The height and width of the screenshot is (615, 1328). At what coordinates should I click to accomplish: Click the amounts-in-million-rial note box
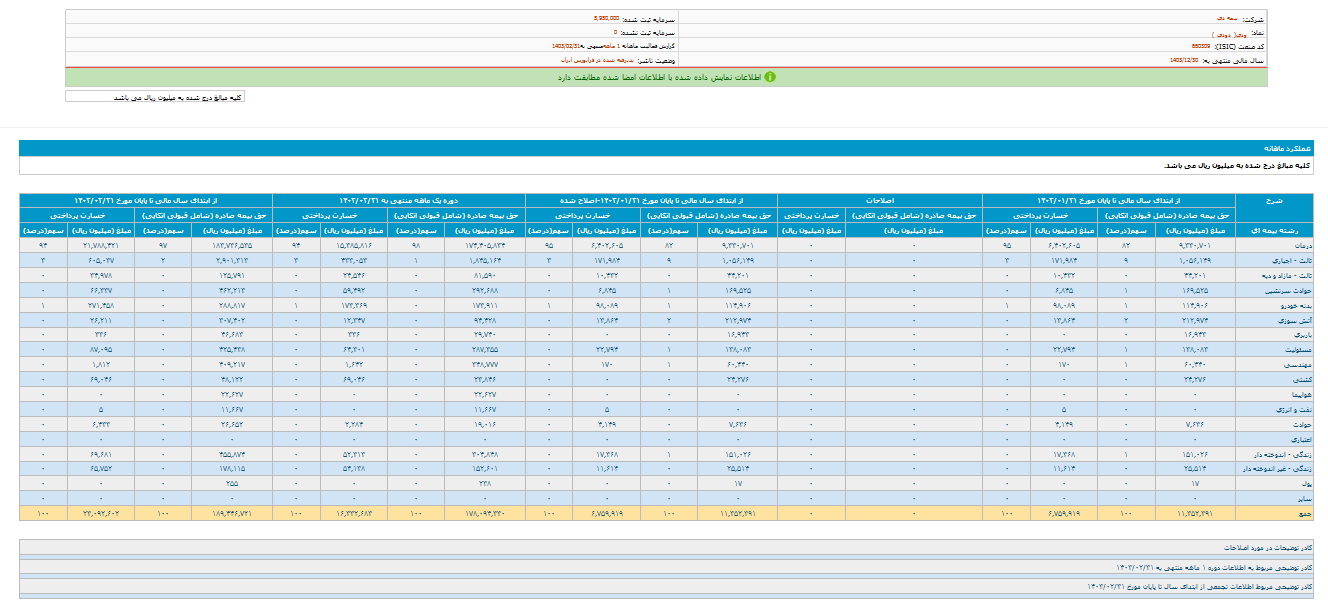(x=155, y=97)
